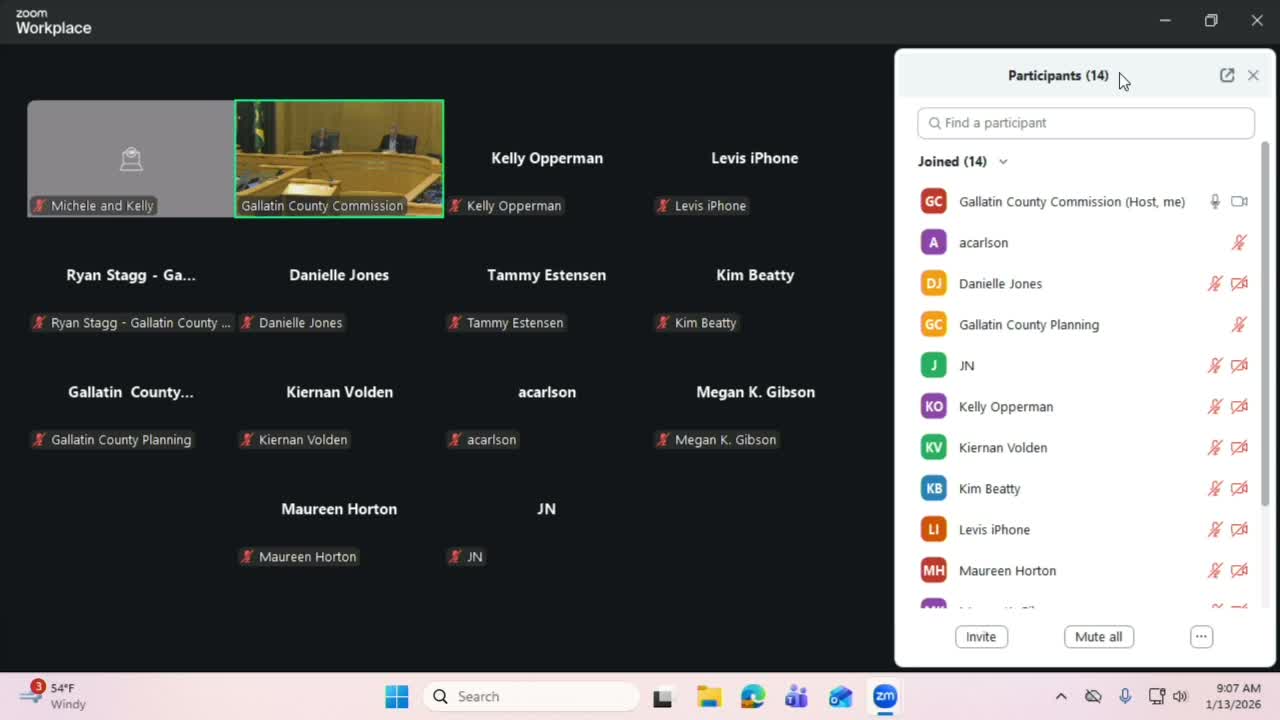The image size is (1280, 720).
Task: Open Zoom from the taskbar
Action: 885,697
